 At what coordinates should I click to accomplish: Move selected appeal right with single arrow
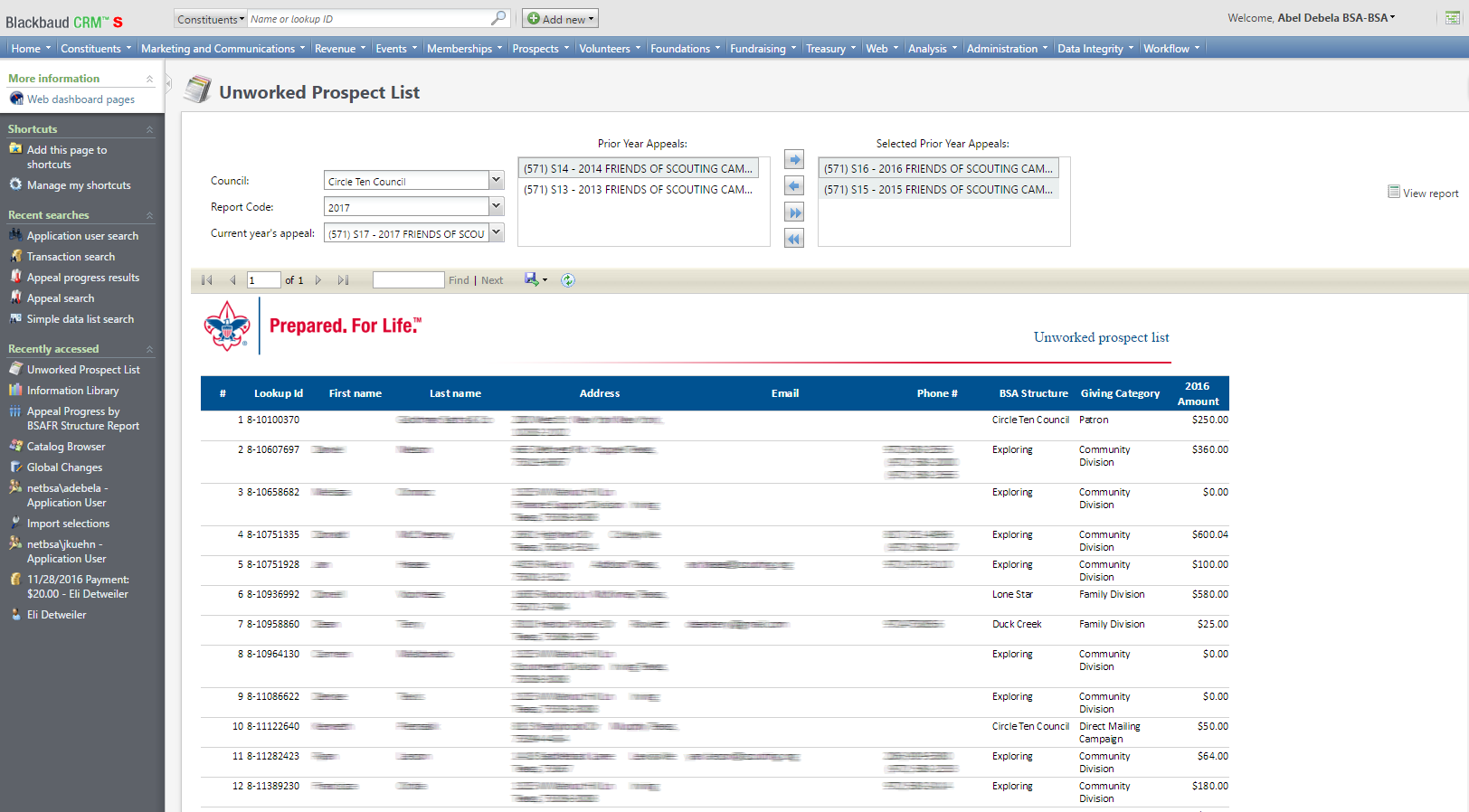[794, 160]
